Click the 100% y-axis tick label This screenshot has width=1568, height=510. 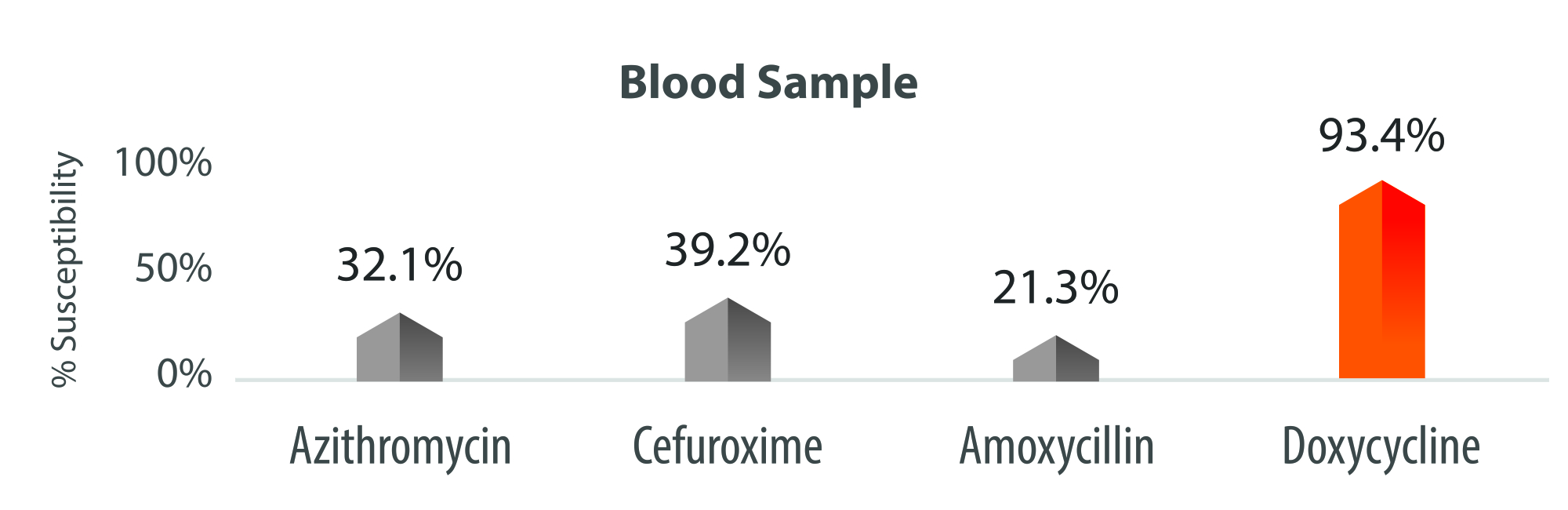click(163, 162)
